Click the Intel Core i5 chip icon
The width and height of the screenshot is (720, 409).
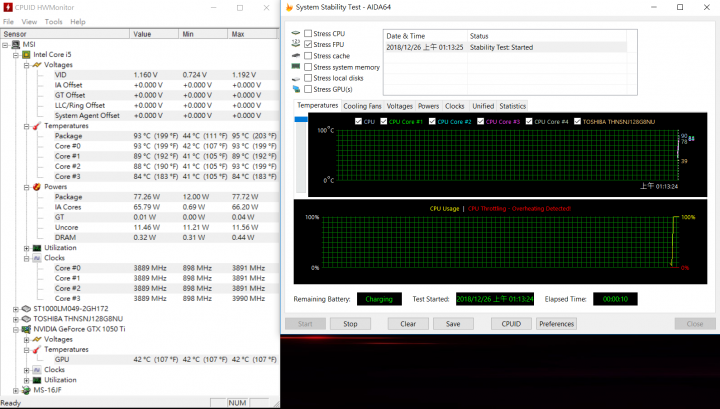tap(26, 55)
